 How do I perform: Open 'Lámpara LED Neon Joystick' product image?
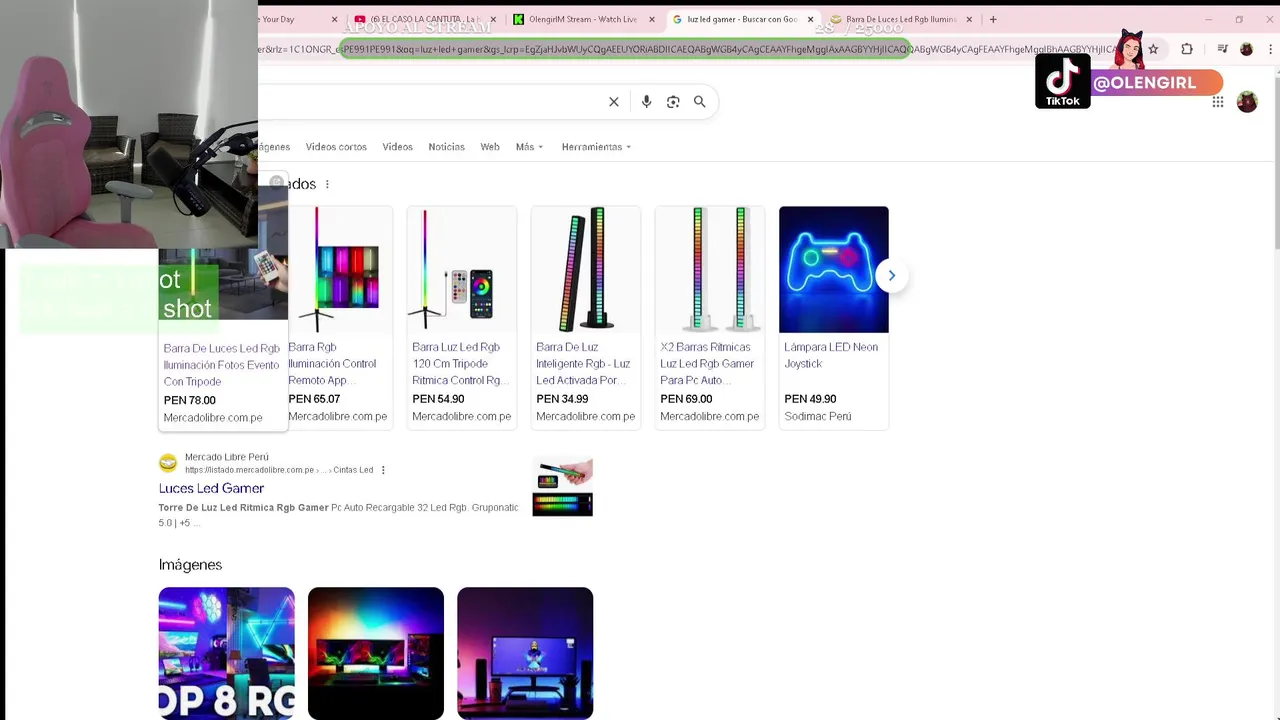834,269
